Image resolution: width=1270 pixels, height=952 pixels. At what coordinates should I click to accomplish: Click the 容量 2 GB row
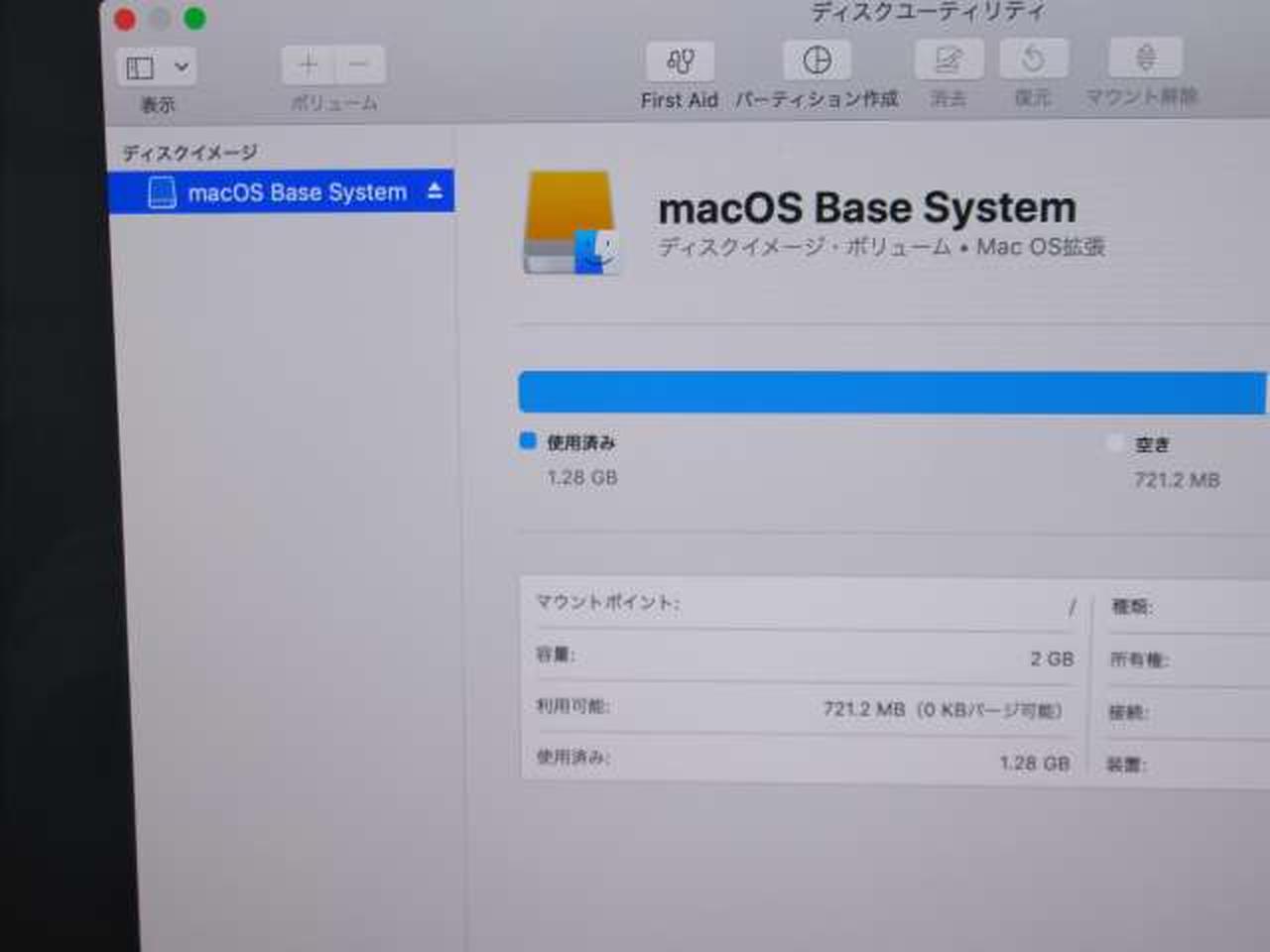tap(804, 656)
